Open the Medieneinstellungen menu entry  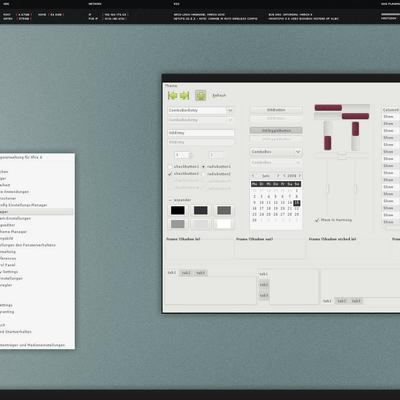point(37,345)
